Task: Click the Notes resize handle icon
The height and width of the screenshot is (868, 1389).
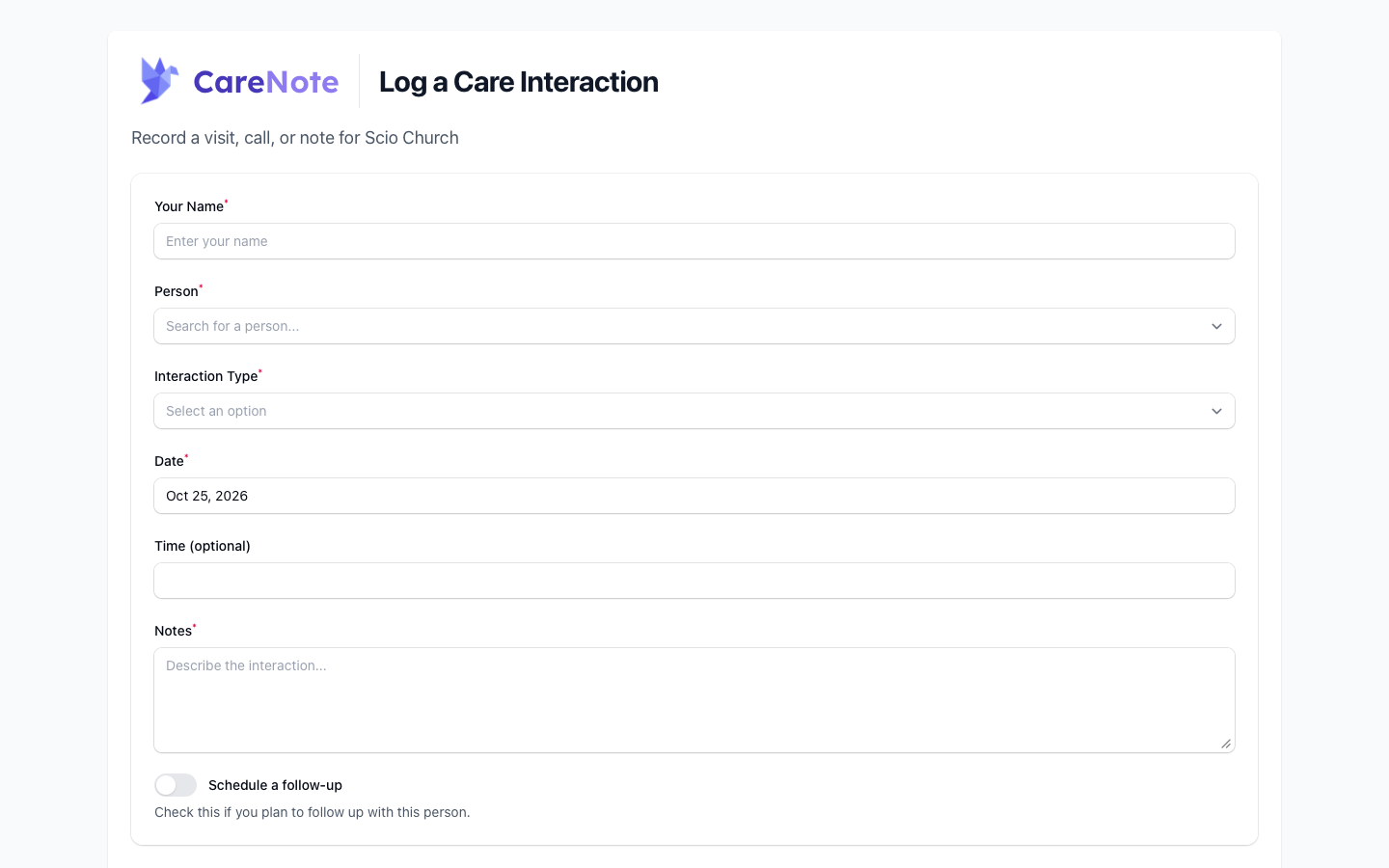Action: (1225, 743)
